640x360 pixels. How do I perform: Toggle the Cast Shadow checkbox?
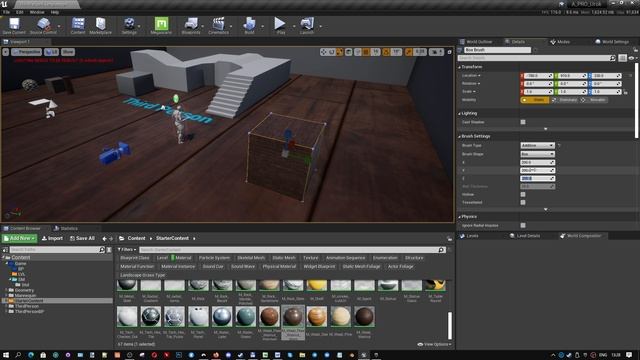(523, 122)
